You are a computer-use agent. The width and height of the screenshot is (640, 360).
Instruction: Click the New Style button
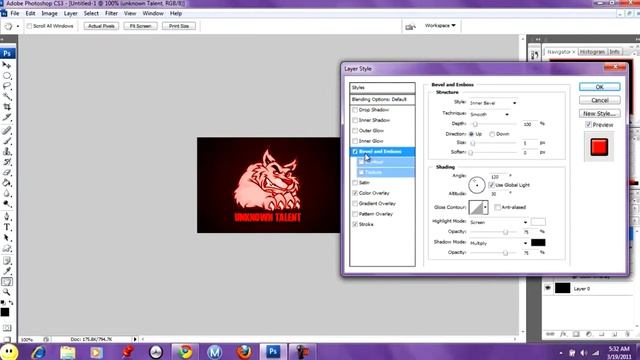click(x=599, y=114)
